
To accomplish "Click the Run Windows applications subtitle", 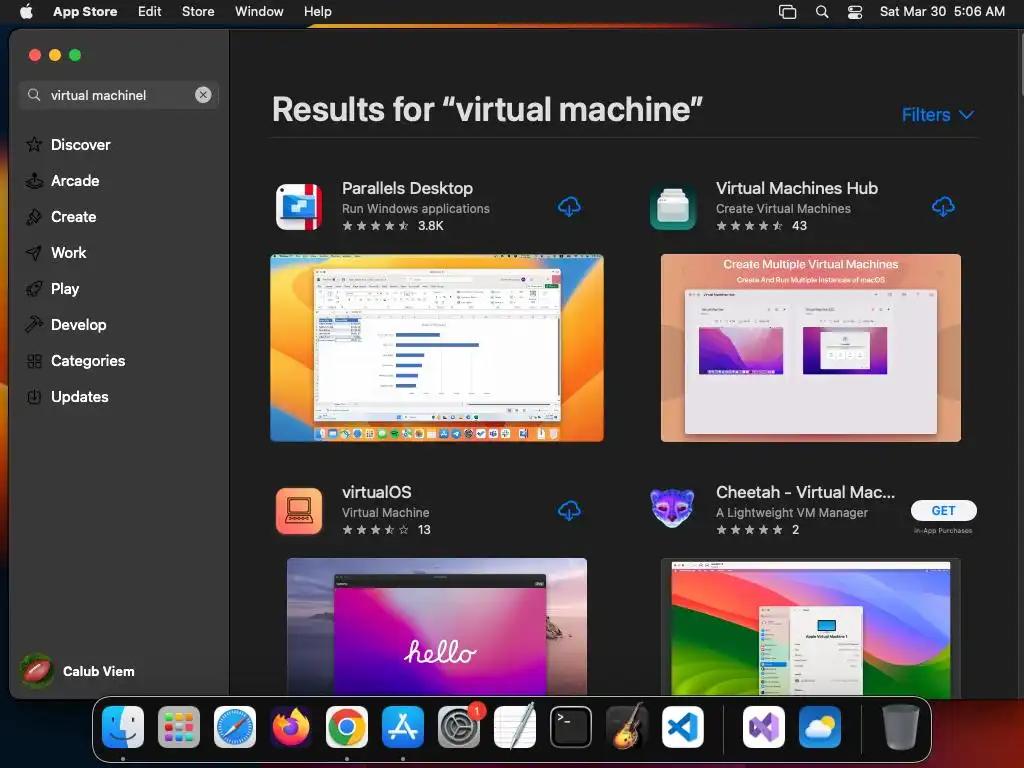I will [x=416, y=209].
